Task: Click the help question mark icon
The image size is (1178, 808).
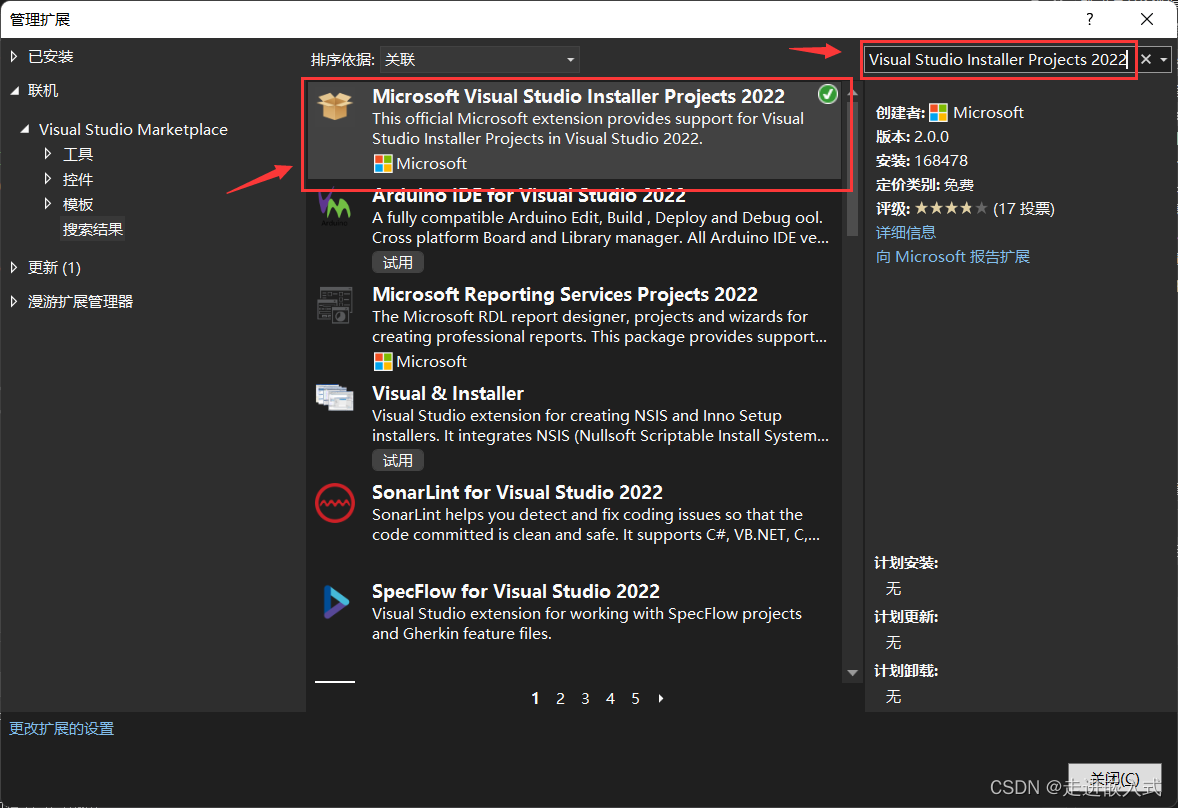Action: [1089, 19]
